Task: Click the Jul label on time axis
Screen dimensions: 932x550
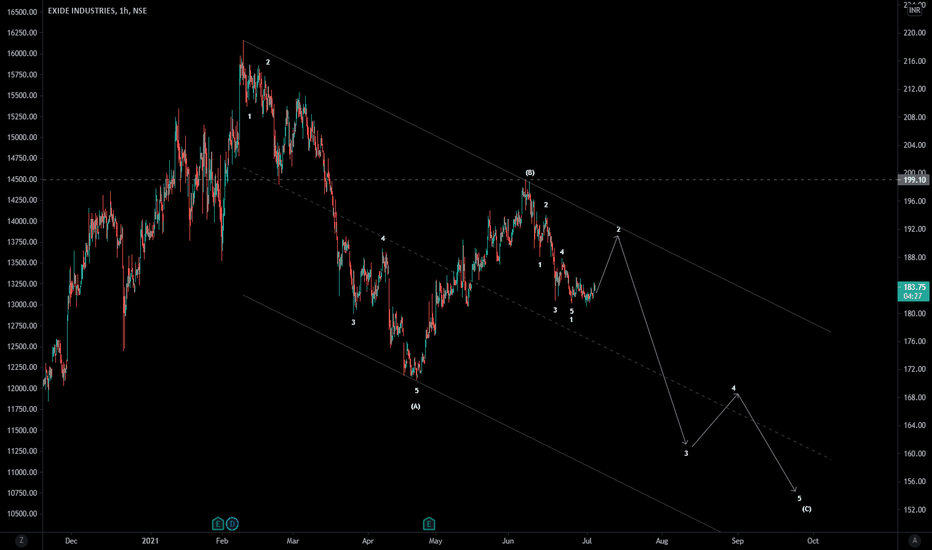Action: (587, 541)
